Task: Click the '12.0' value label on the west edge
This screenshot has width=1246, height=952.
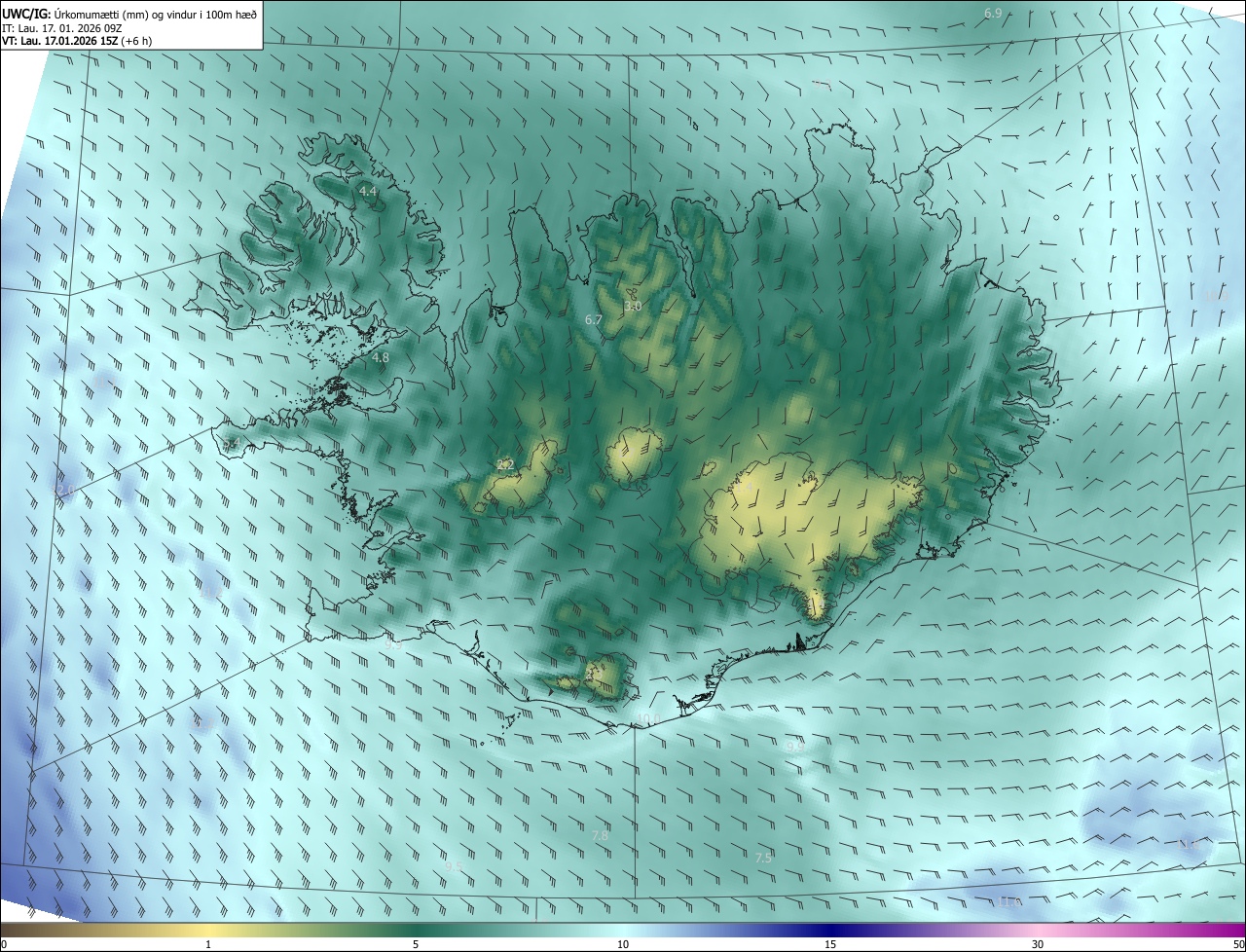Action: tap(64, 491)
